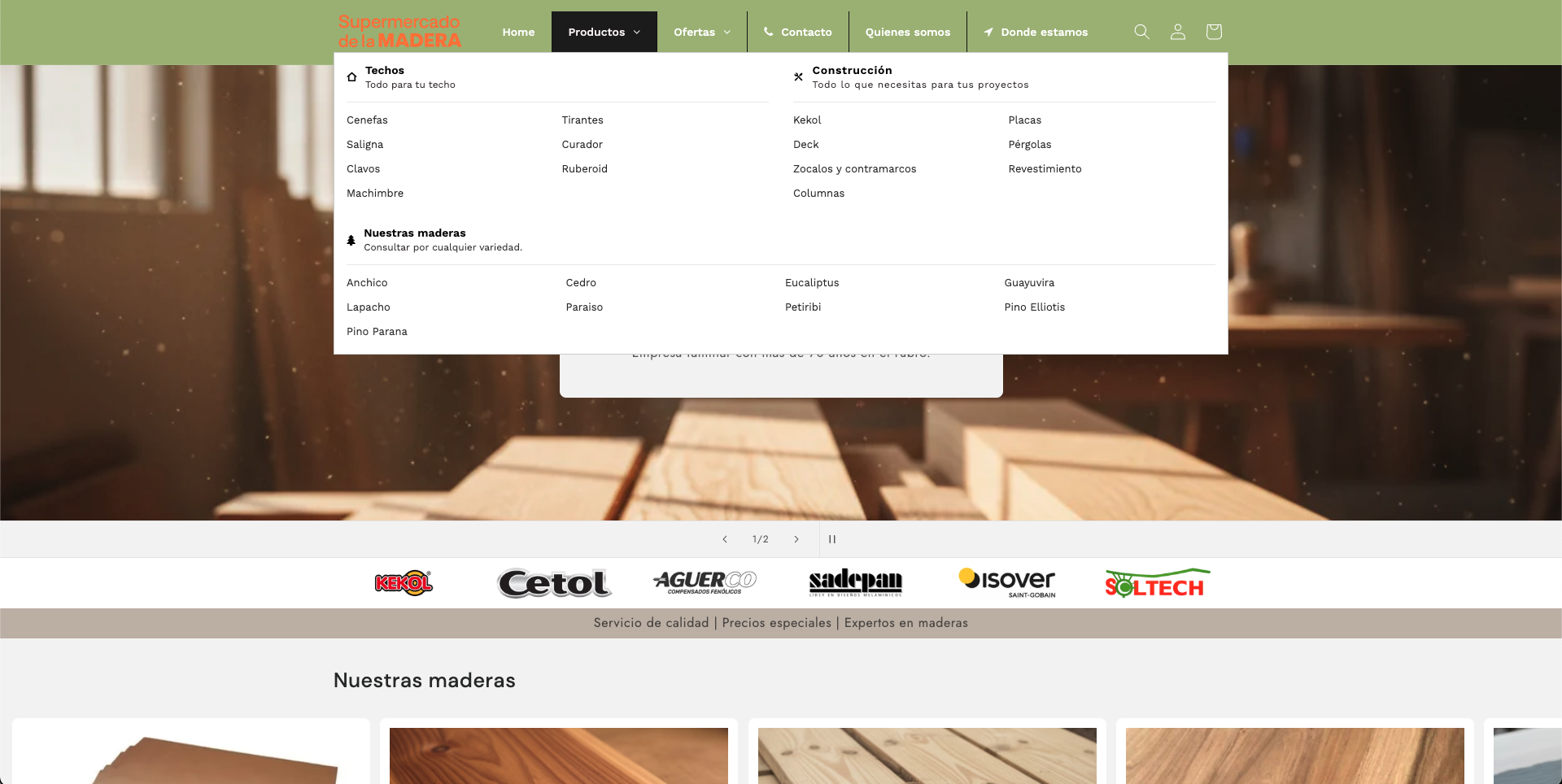
Task: Advance carousel with next slide arrow
Action: [x=796, y=538]
